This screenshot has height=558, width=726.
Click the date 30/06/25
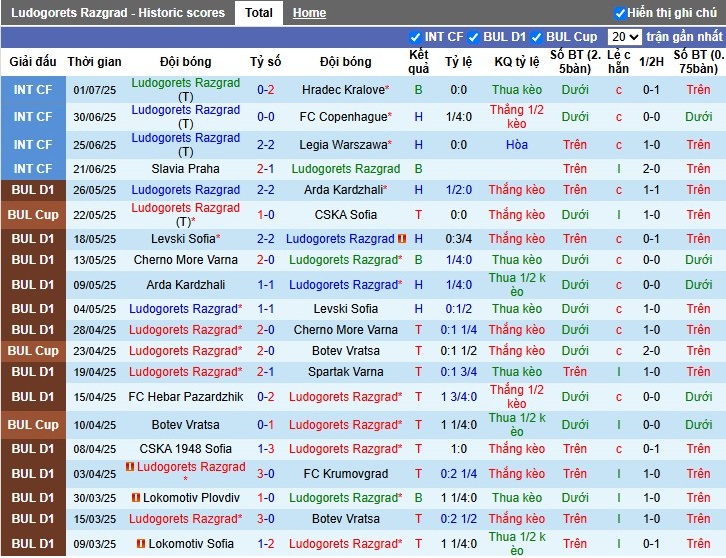click(94, 117)
